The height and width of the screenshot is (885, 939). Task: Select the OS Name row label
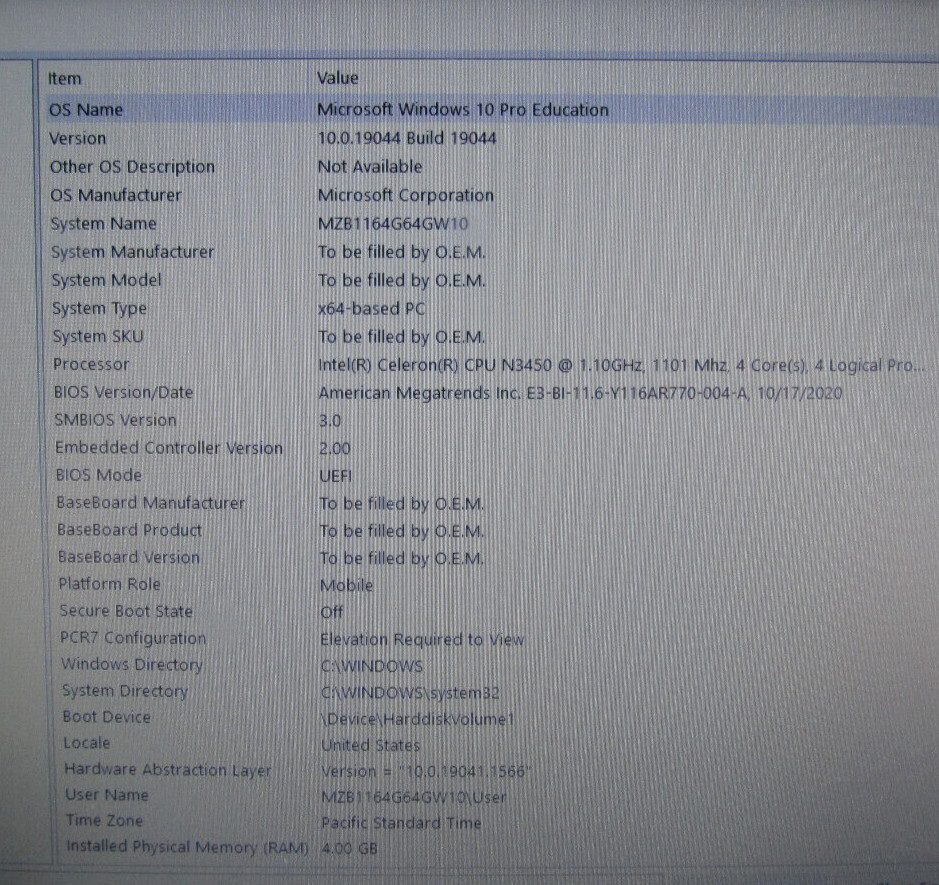pyautogui.click(x=86, y=110)
